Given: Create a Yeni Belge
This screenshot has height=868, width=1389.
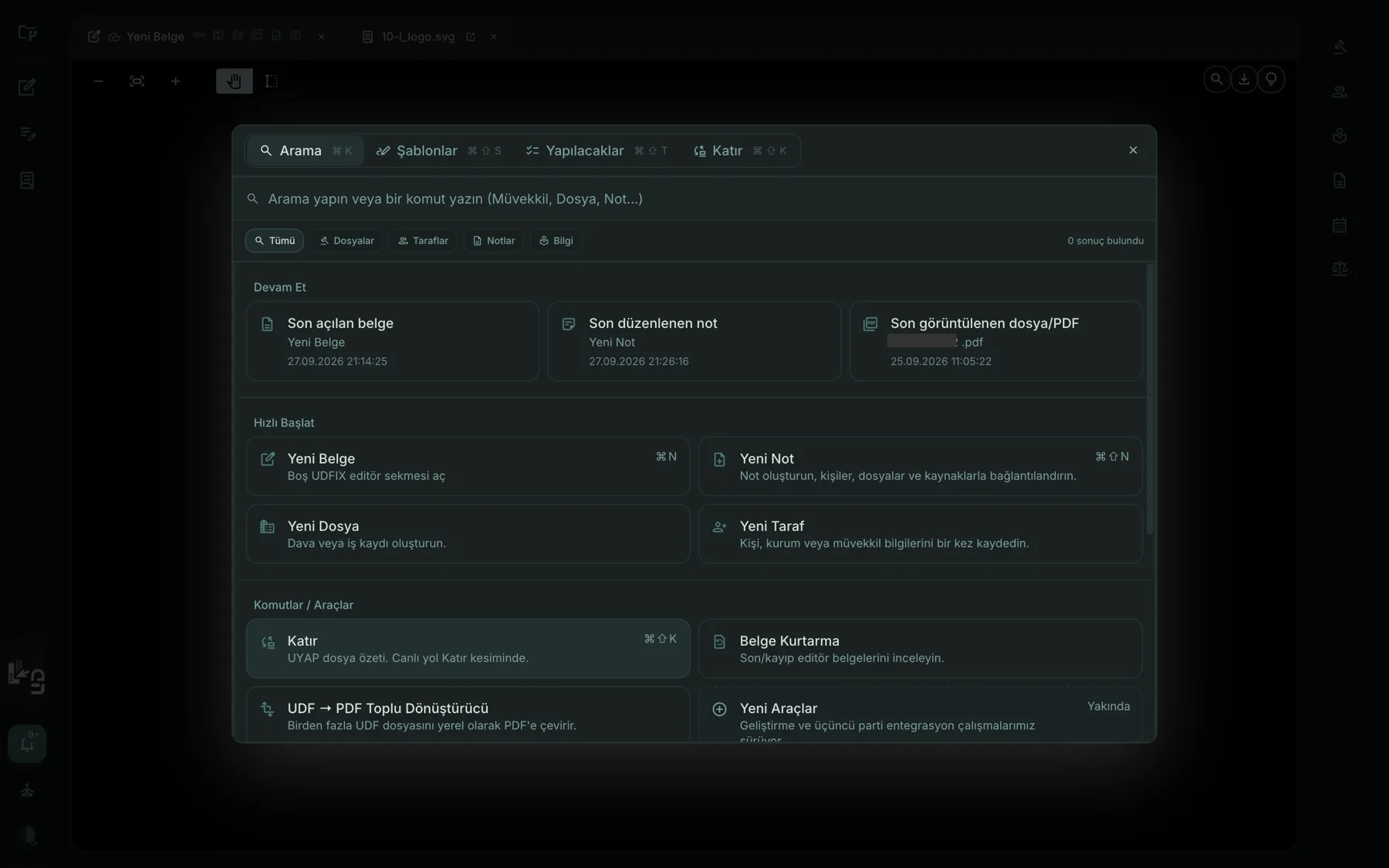Looking at the screenshot, I should coord(468,466).
